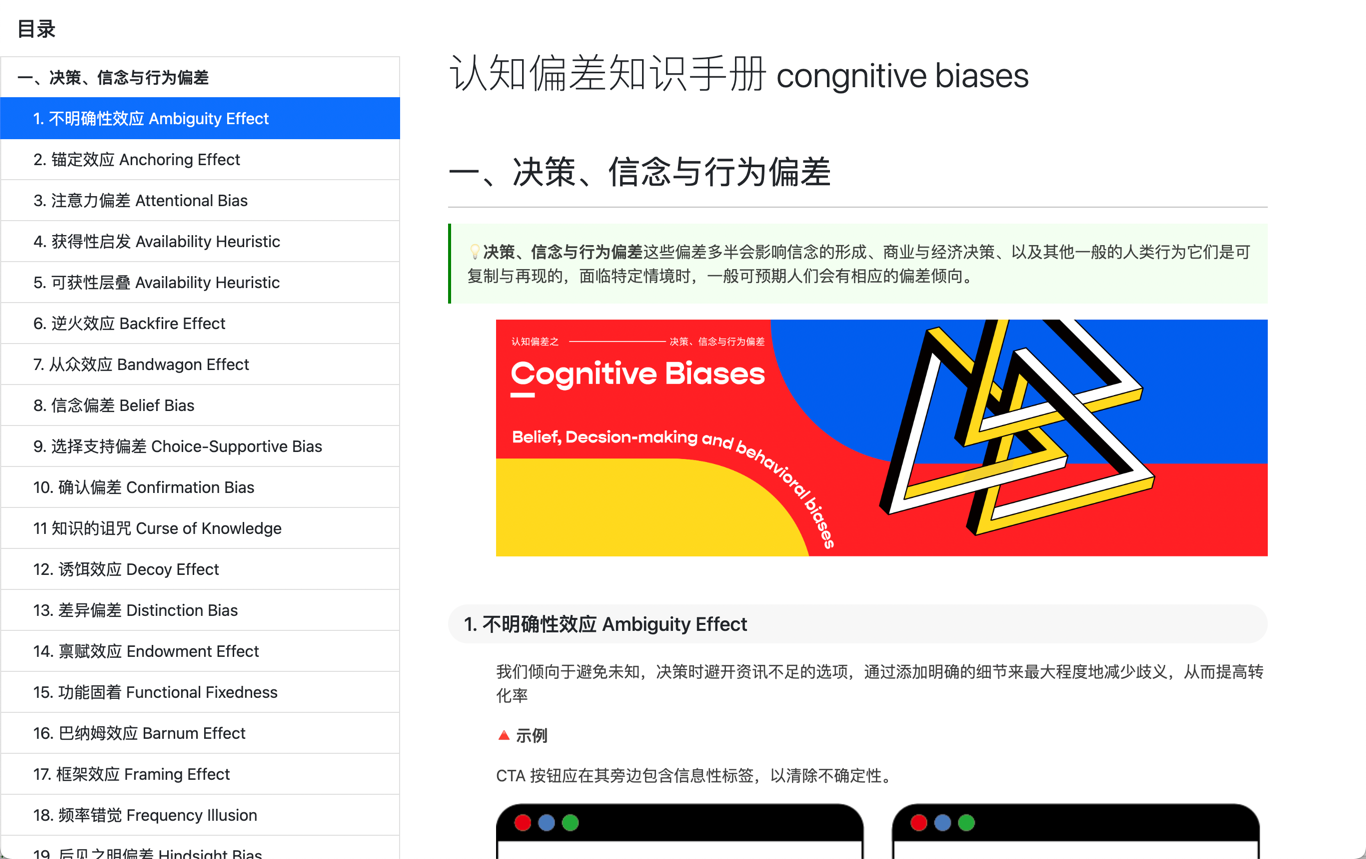This screenshot has width=1366, height=859.
Task: Jump to 16. 巴纳姆效应 Barnum Effect
Action: (x=200, y=733)
